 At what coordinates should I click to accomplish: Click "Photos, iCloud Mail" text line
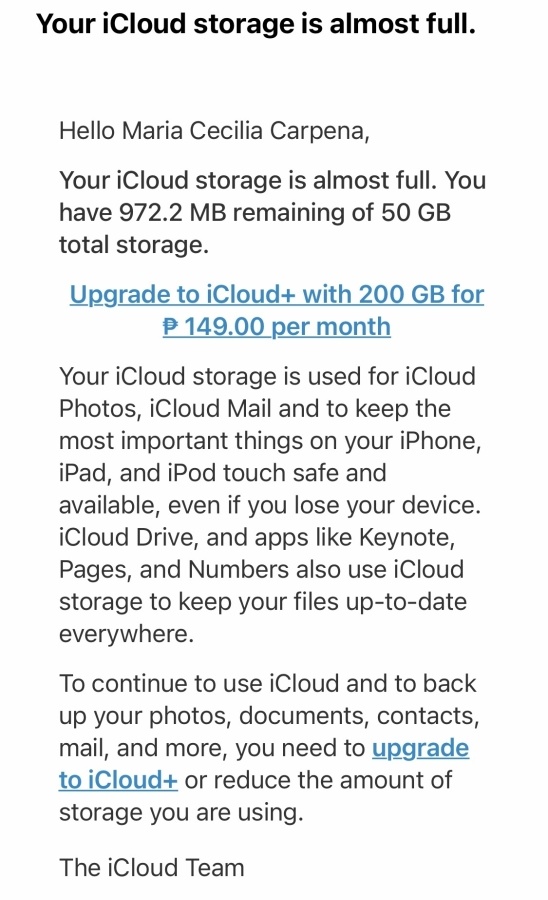pos(165,409)
